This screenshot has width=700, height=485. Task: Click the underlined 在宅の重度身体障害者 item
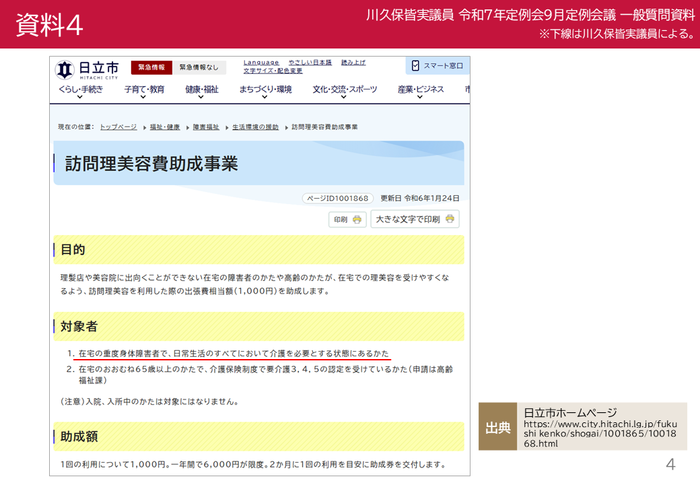click(233, 354)
